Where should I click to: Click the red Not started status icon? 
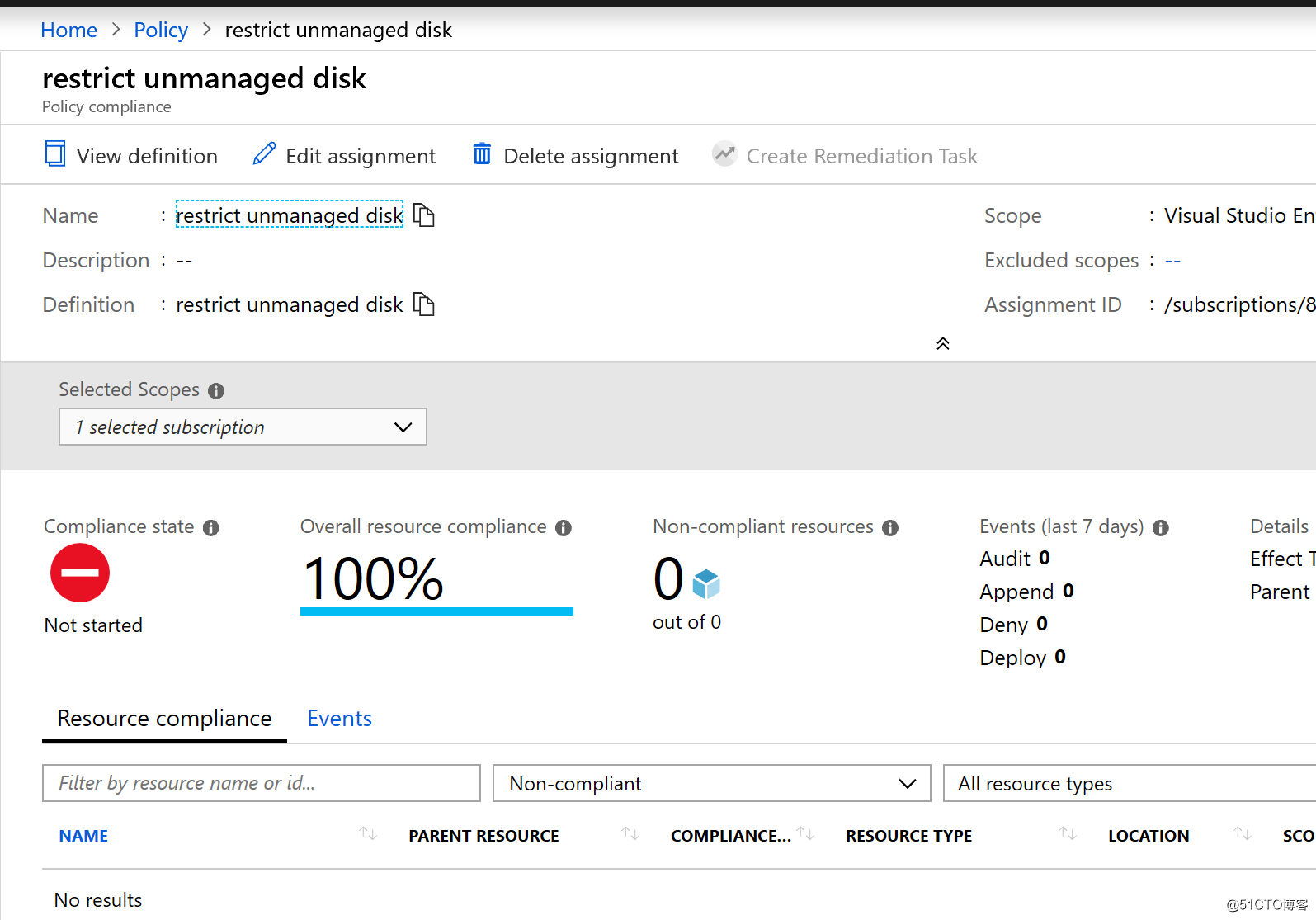pyautogui.click(x=80, y=573)
